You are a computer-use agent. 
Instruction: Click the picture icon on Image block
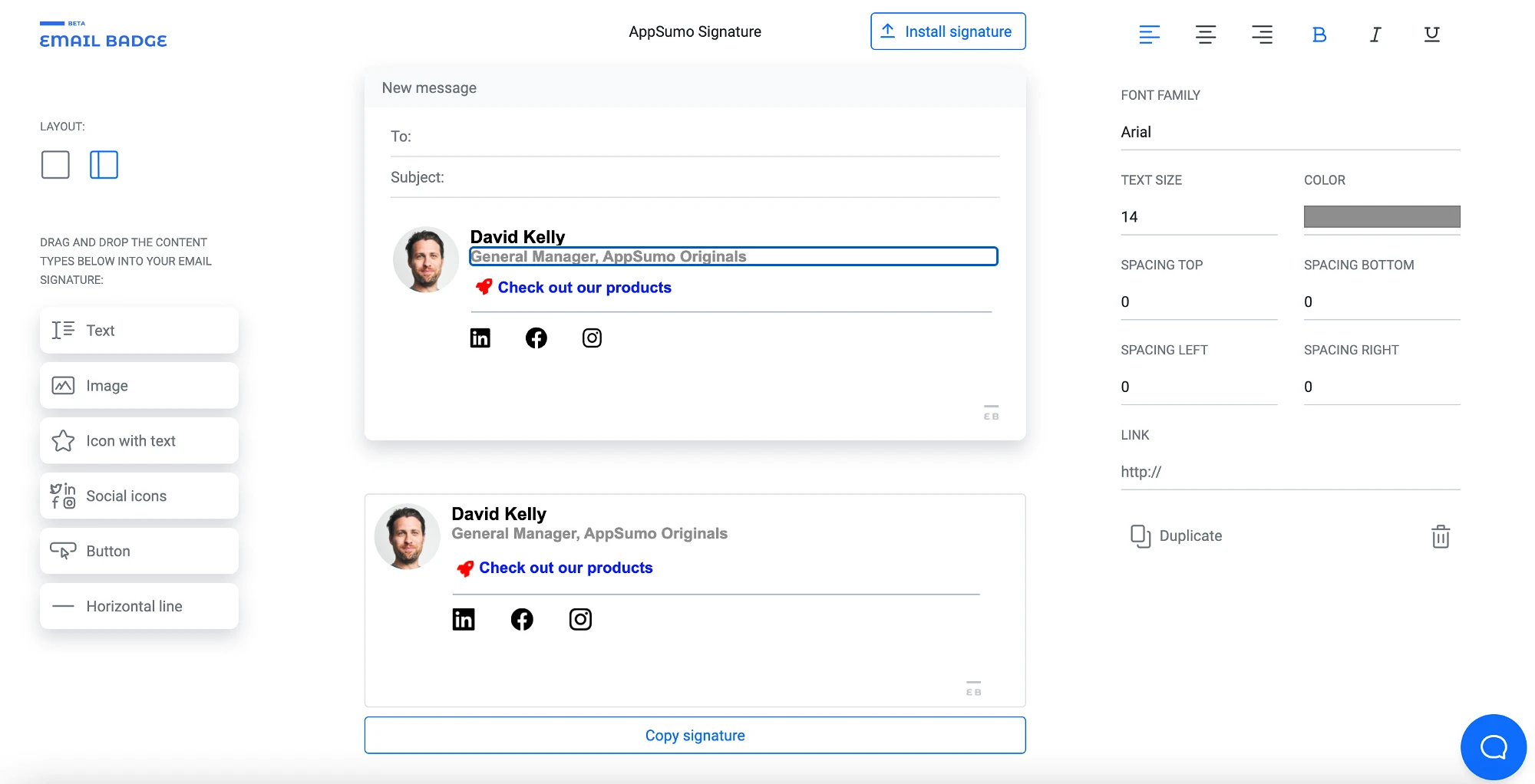tap(63, 385)
